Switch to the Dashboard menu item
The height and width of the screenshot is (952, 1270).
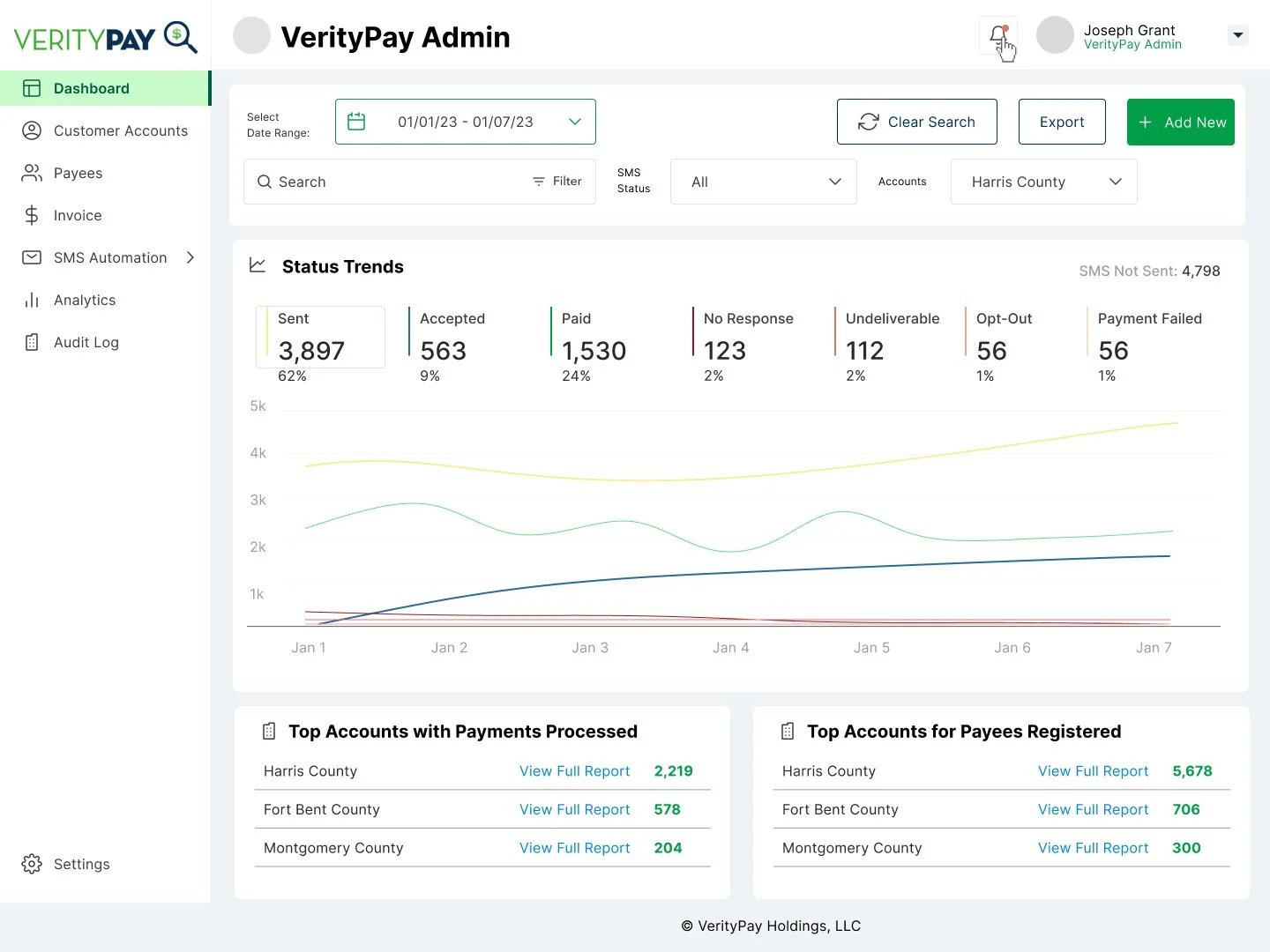[92, 88]
